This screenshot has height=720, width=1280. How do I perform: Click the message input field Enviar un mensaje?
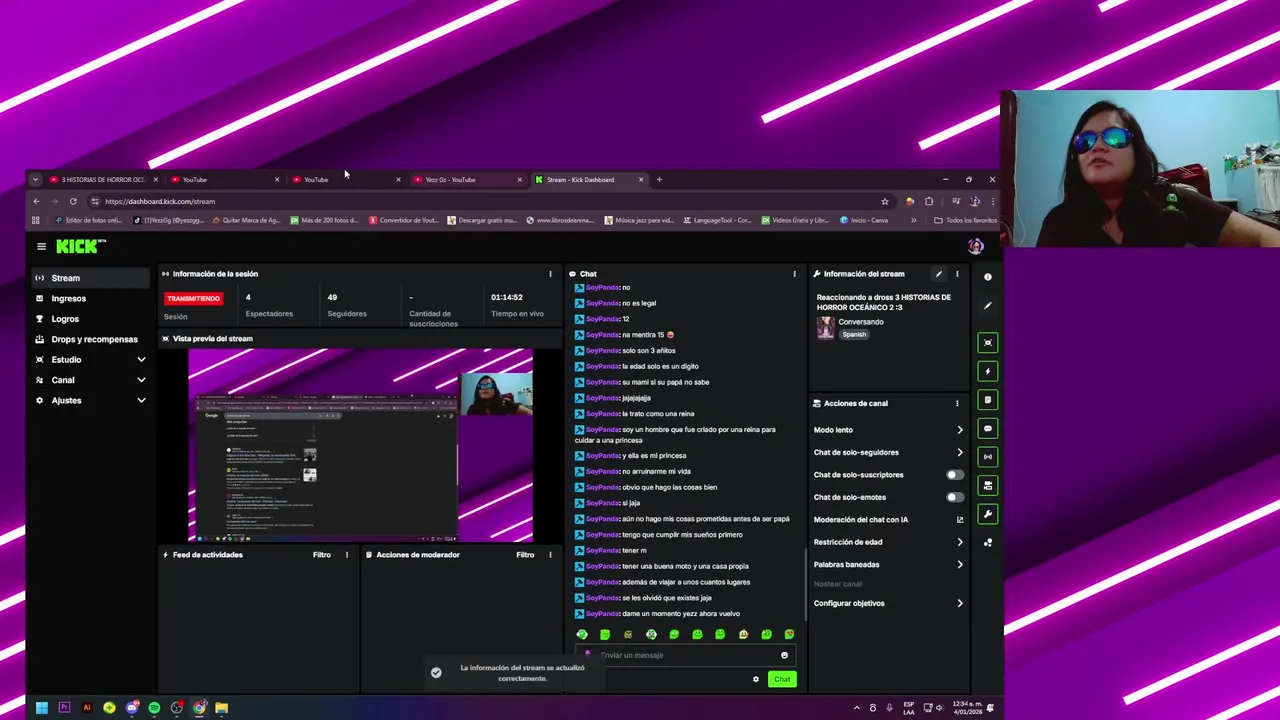click(x=685, y=656)
